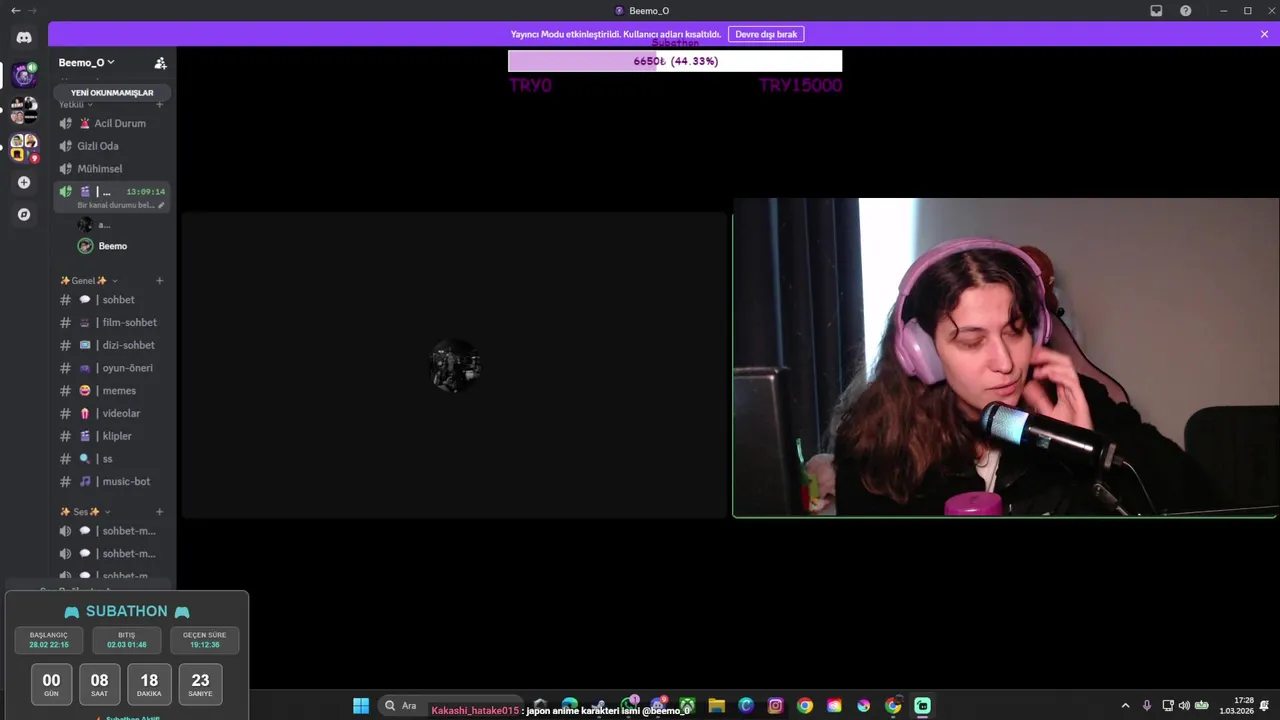Add channel to the Ses category
Viewport: 1280px width, 720px height.
[159, 512]
